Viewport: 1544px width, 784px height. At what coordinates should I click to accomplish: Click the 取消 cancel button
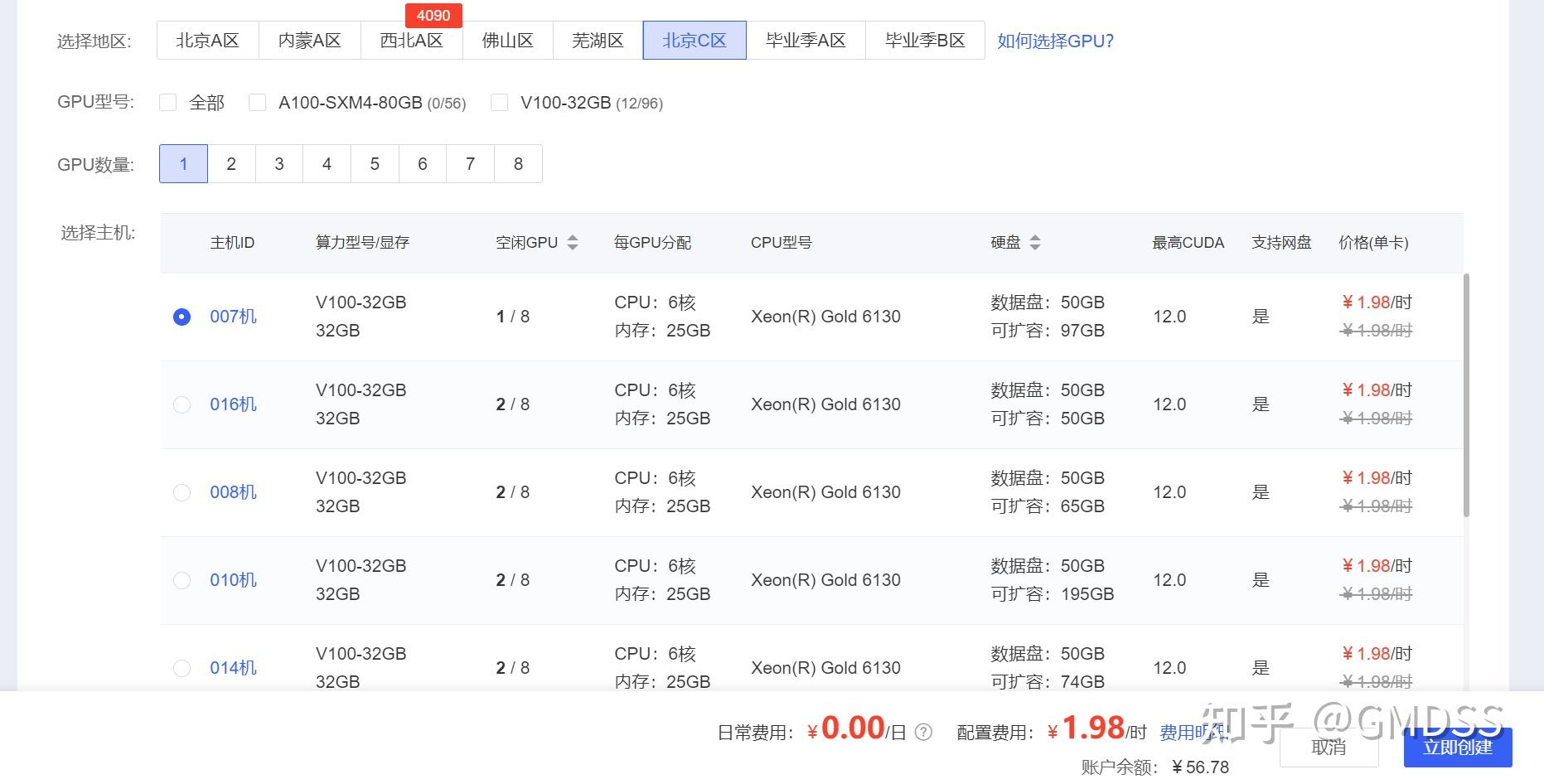click(x=1330, y=747)
